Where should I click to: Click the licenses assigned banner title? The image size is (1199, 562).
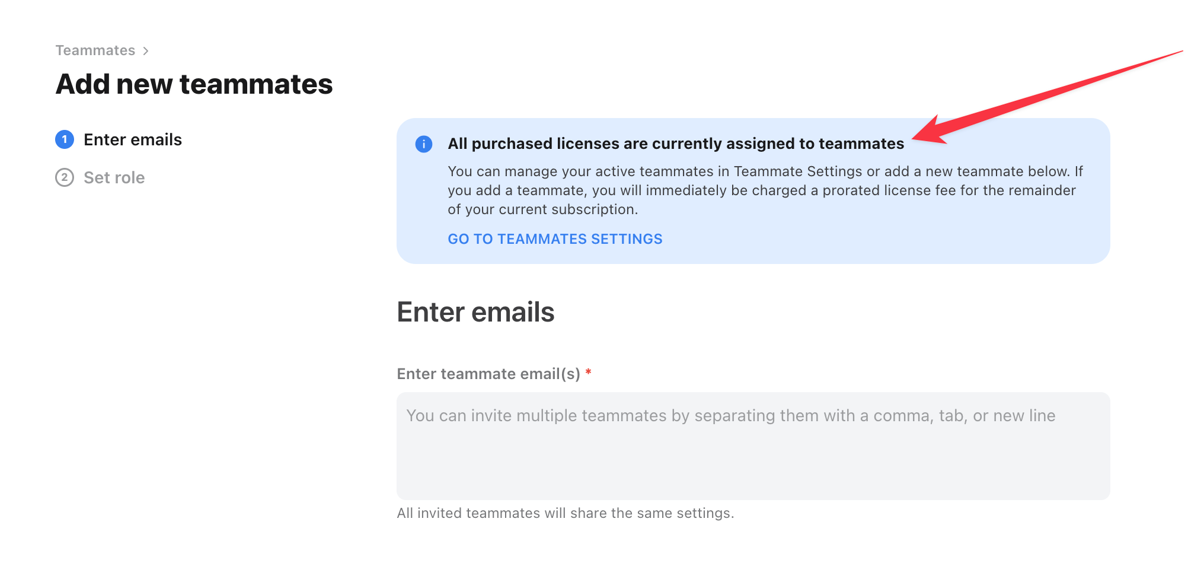[676, 144]
